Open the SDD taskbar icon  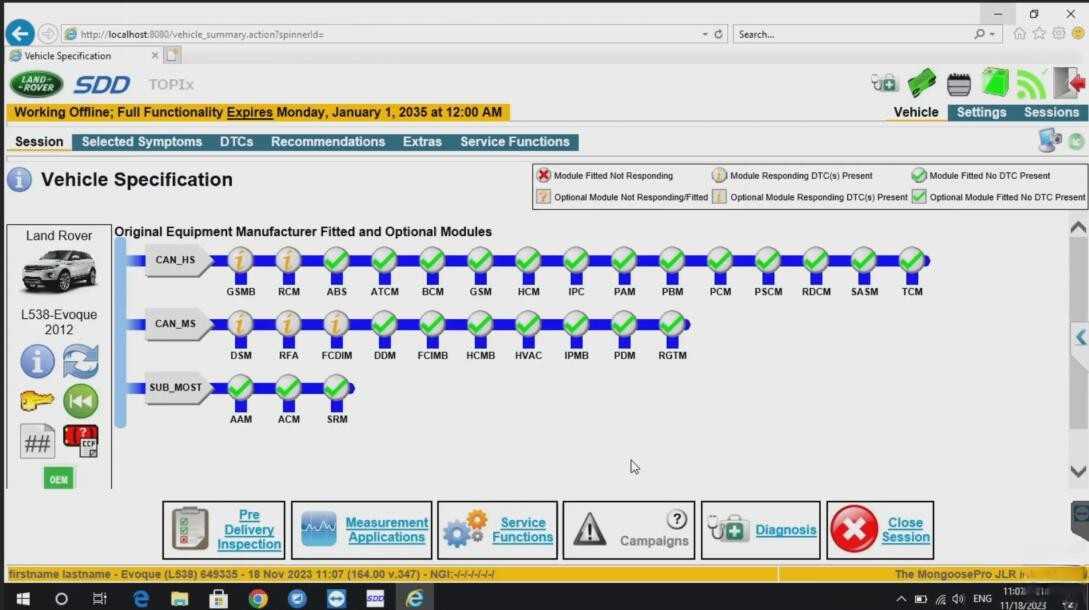point(375,598)
